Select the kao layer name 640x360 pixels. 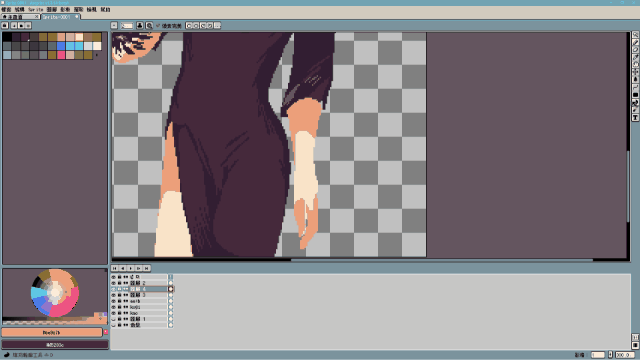tap(148, 313)
